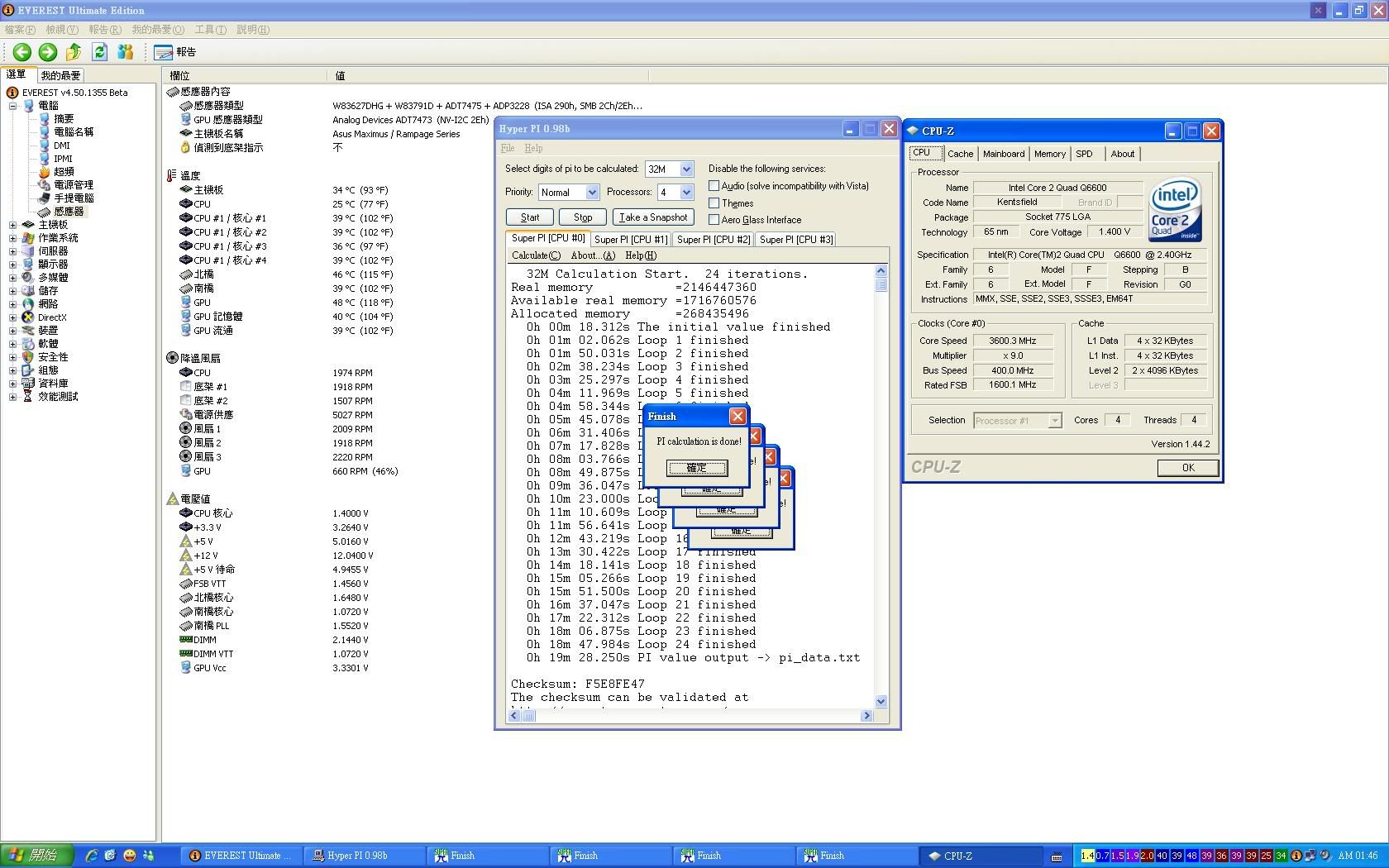
Task: Click the Refresh icon in EVEREST toolbar
Action: coord(99,52)
